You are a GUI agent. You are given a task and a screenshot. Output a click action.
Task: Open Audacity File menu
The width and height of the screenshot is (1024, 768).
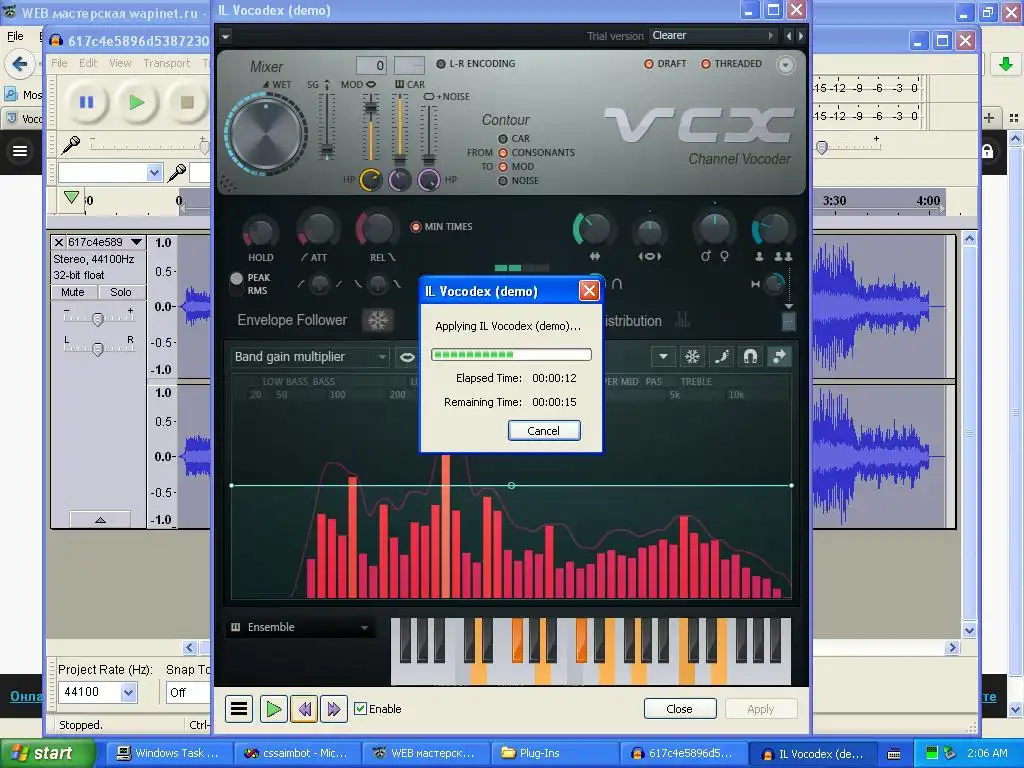point(59,63)
